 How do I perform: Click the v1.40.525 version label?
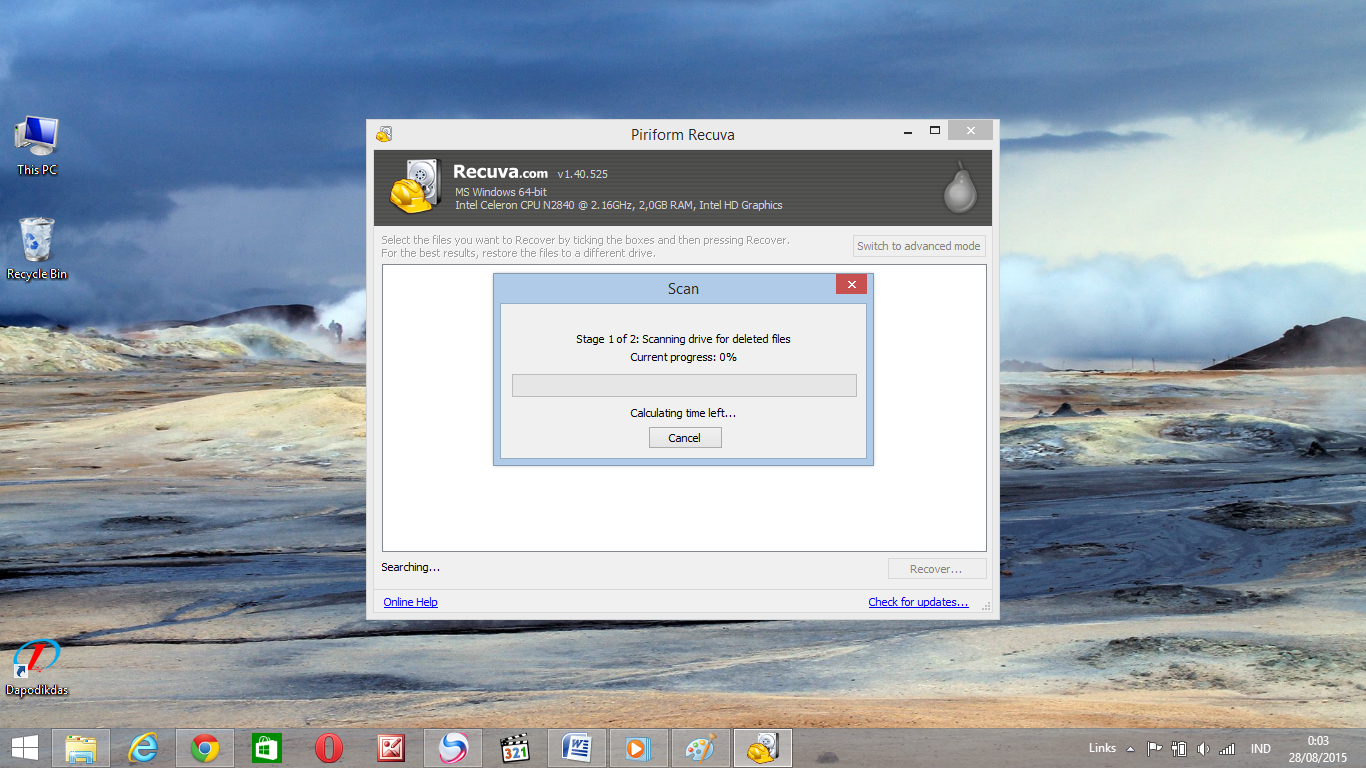coord(582,174)
